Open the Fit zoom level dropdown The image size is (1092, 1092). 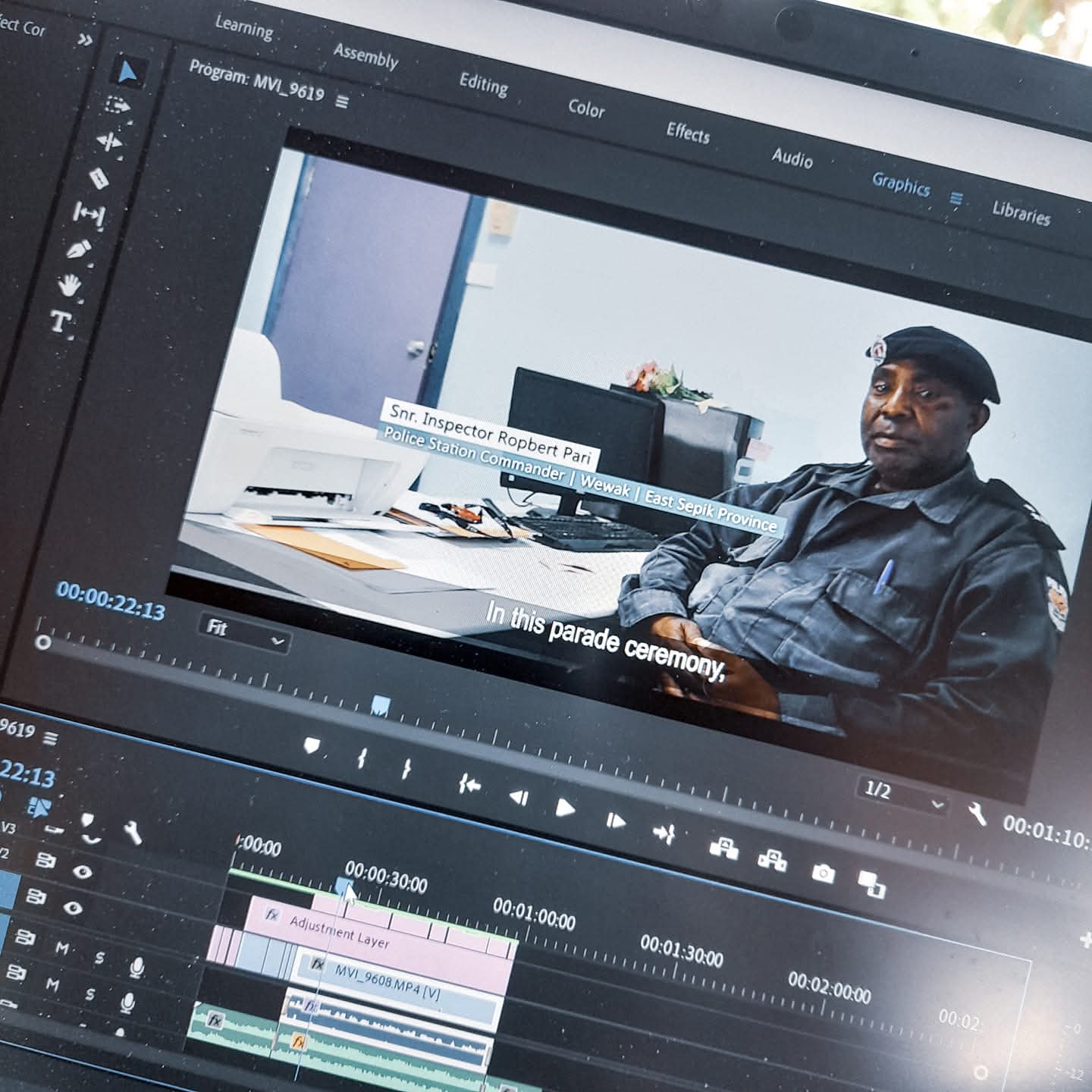[244, 634]
